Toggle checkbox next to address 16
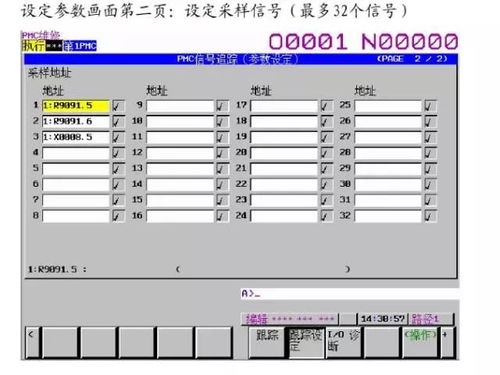Image resolution: width=500 pixels, height=375 pixels. click(222, 216)
